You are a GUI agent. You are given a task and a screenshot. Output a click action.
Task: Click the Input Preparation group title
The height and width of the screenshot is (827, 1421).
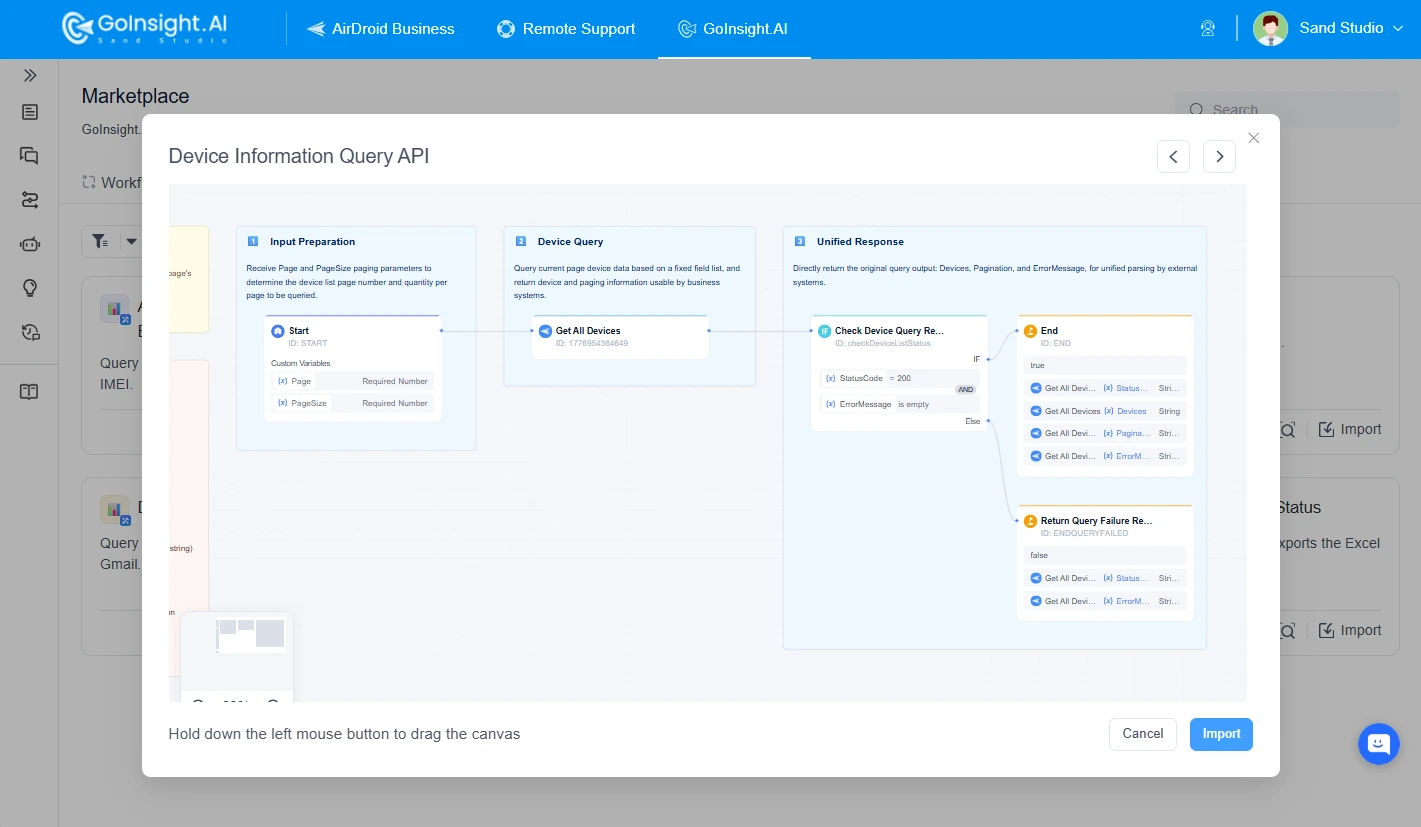point(312,242)
